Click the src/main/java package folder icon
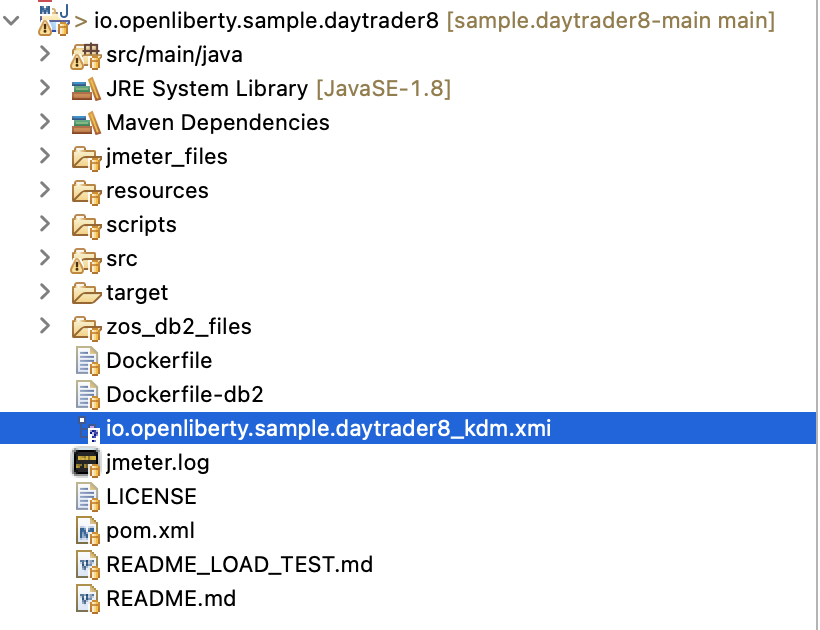This screenshot has width=820, height=630. coord(86,55)
